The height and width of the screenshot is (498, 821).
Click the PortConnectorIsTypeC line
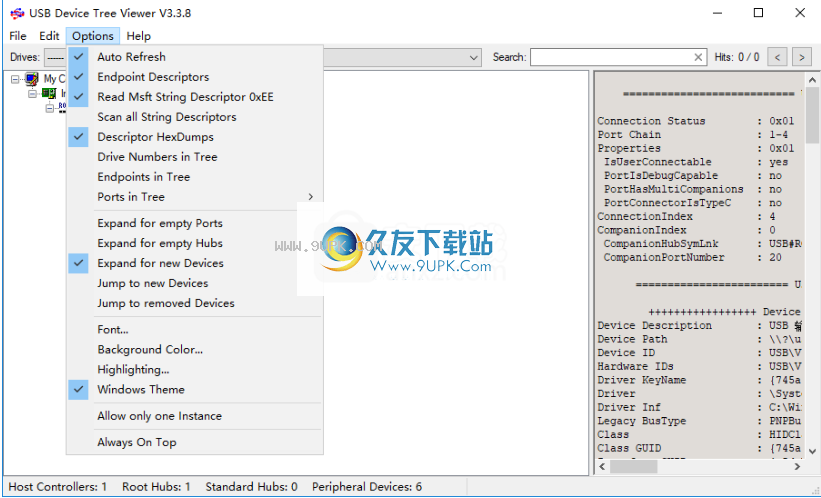coord(693,203)
